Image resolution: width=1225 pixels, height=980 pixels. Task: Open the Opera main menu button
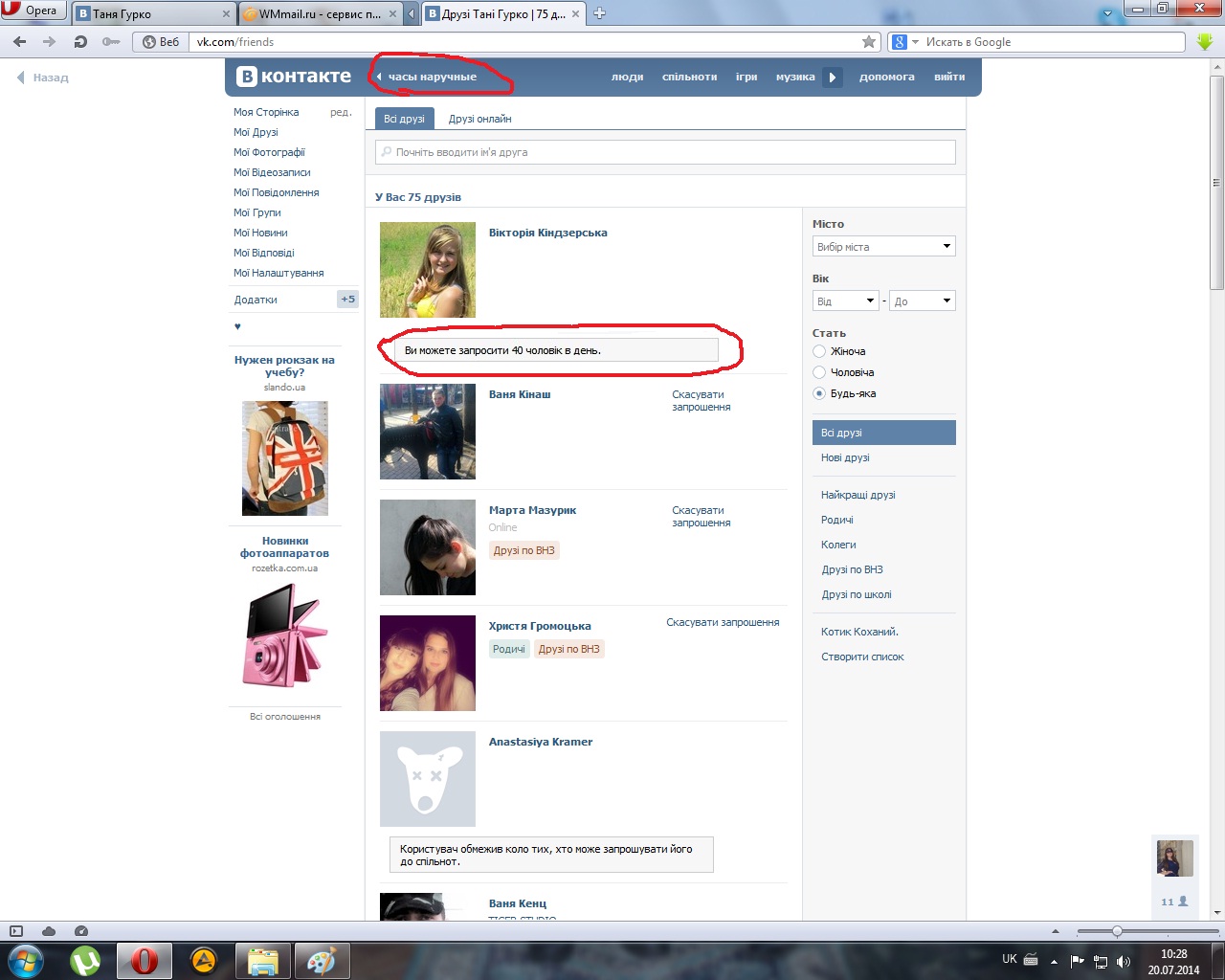[33, 11]
